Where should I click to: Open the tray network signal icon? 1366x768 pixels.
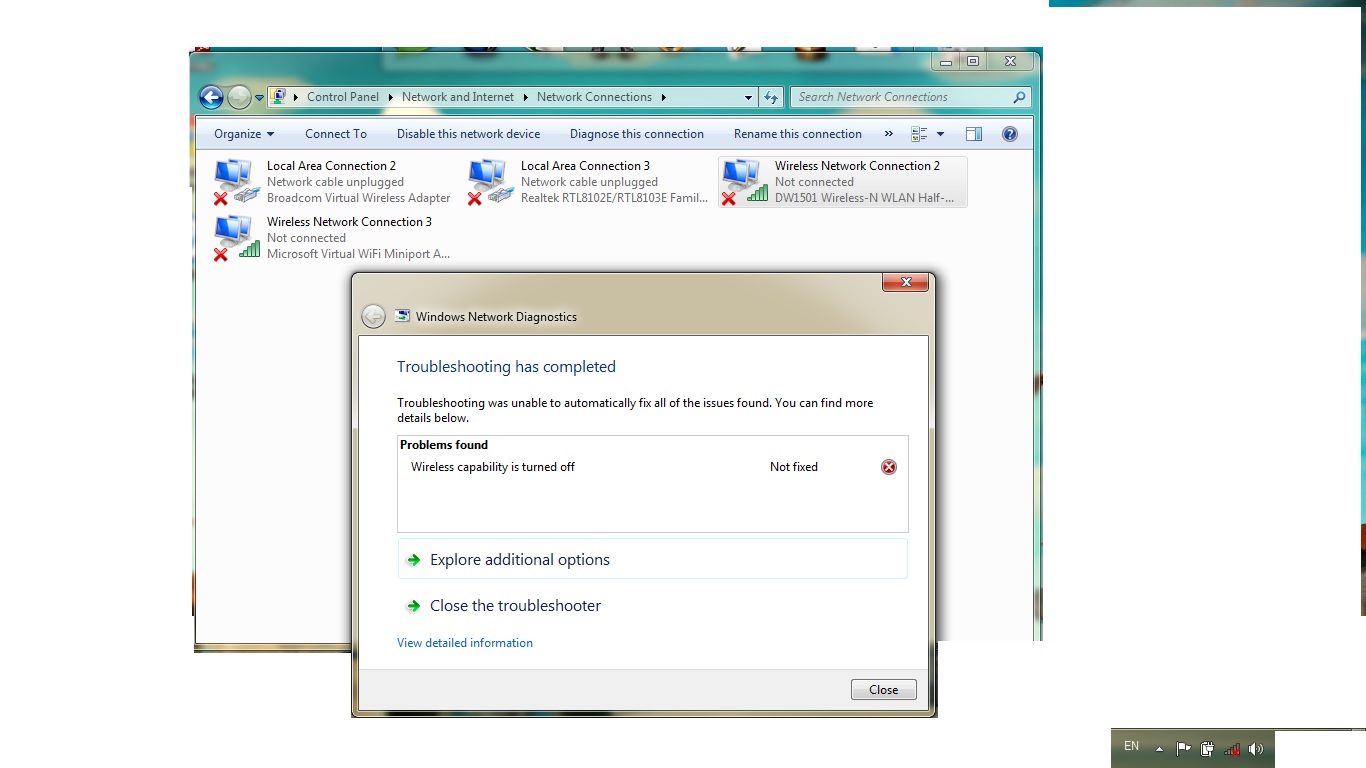(x=1232, y=748)
